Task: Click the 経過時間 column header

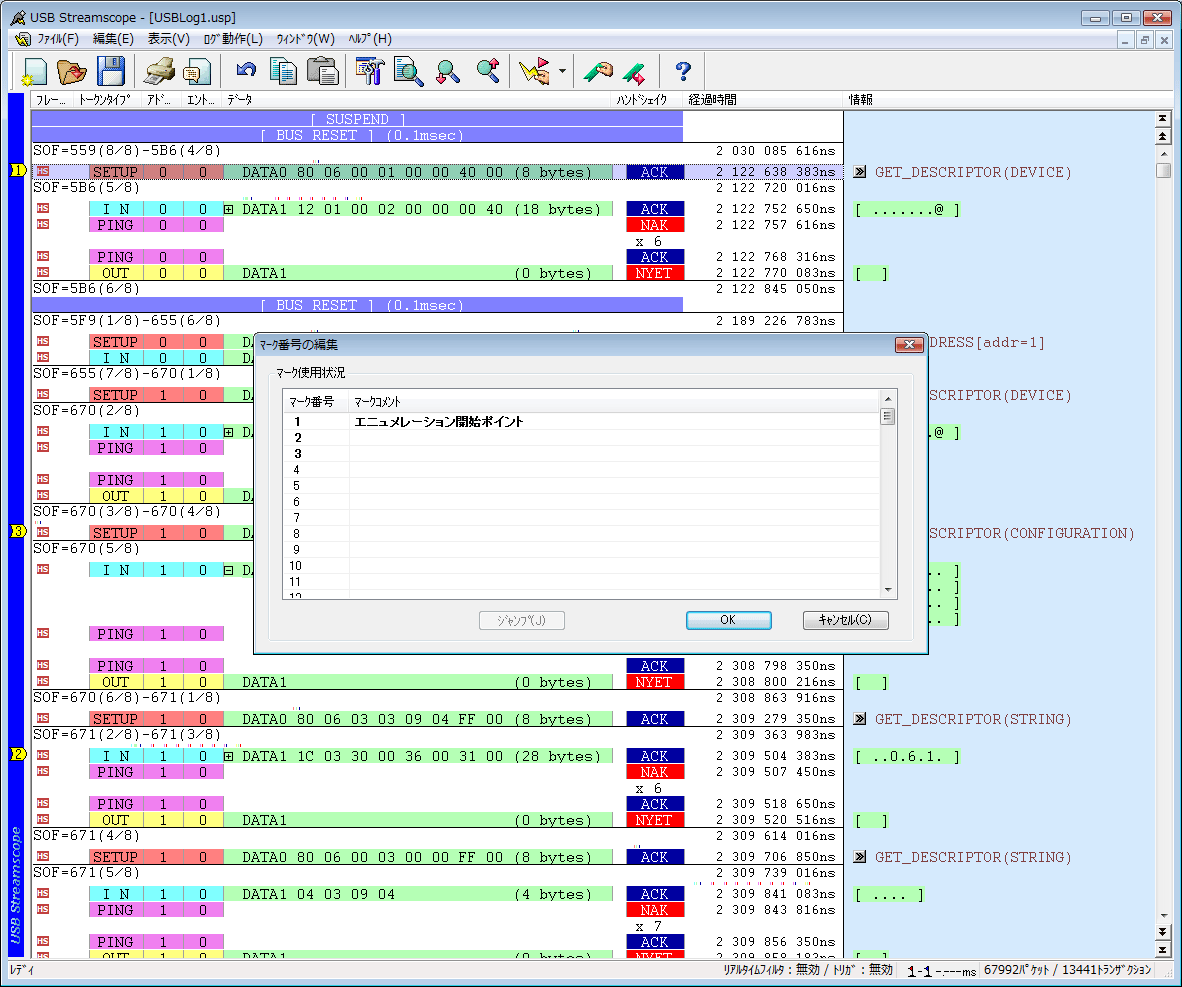Action: coord(762,100)
